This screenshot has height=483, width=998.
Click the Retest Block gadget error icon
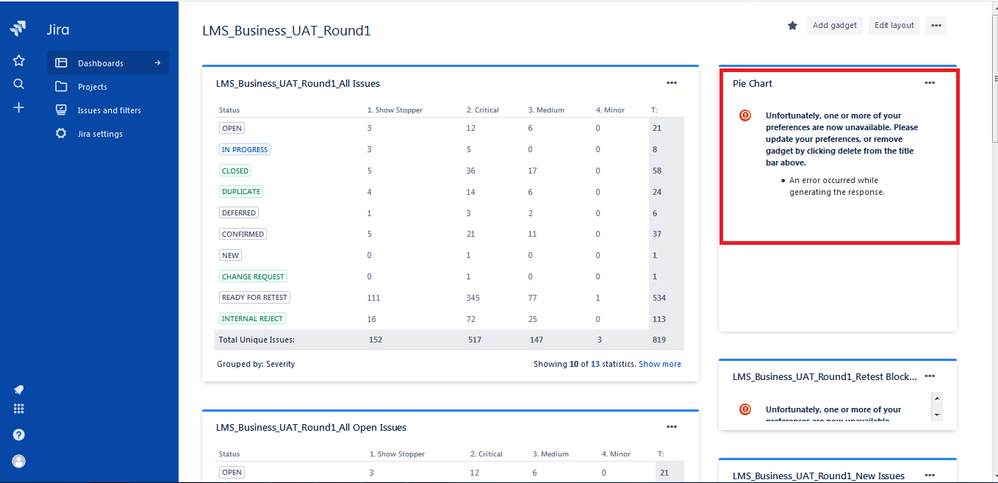click(x=745, y=409)
